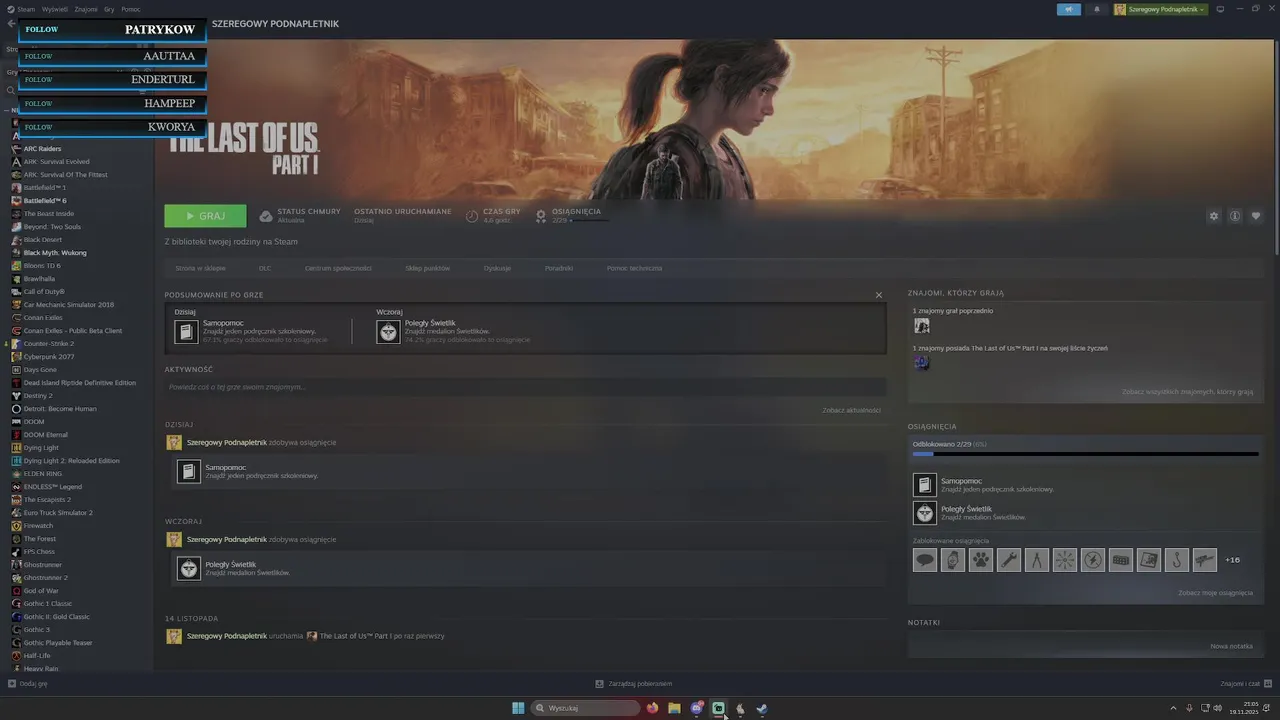Click blue announcements button in title bar
The height and width of the screenshot is (720, 1280).
[x=1069, y=9]
